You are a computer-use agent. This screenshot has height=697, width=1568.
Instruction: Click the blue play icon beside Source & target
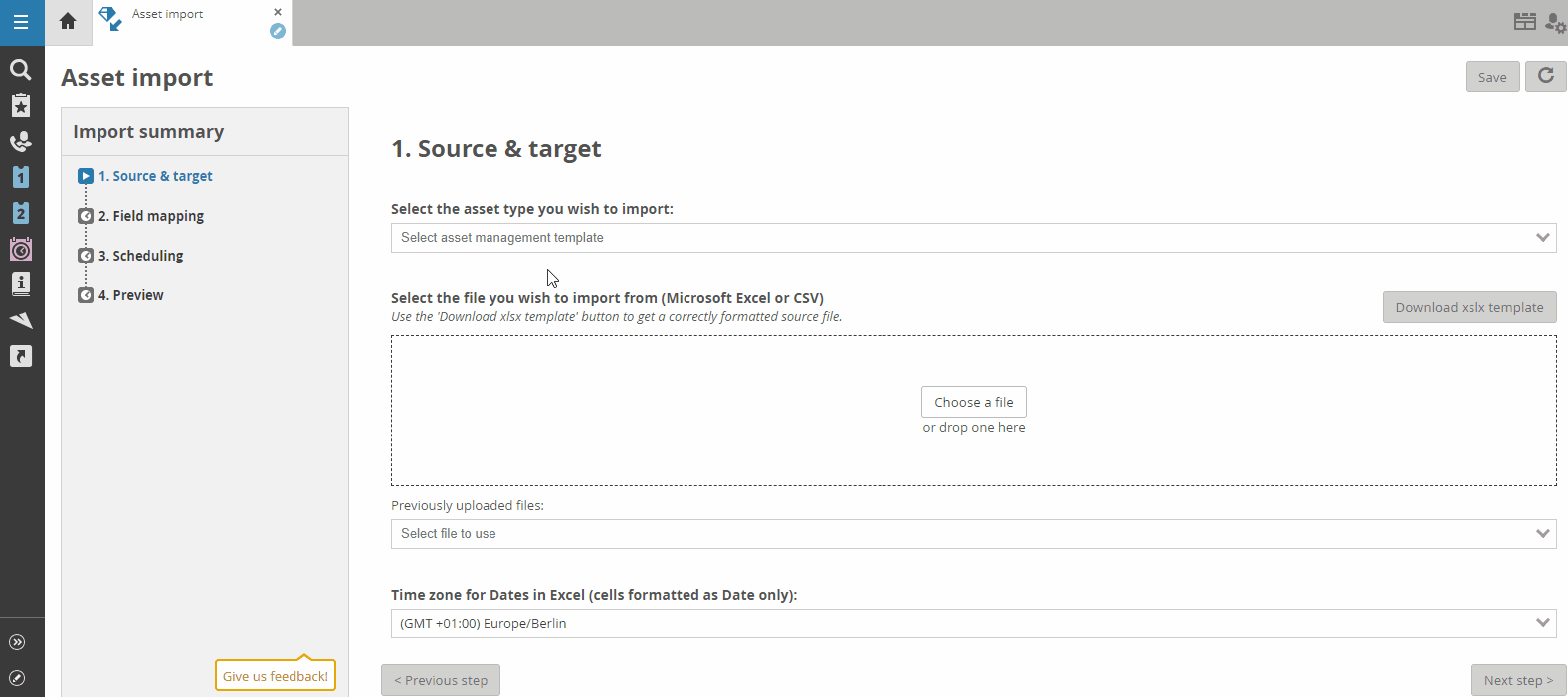coord(86,176)
